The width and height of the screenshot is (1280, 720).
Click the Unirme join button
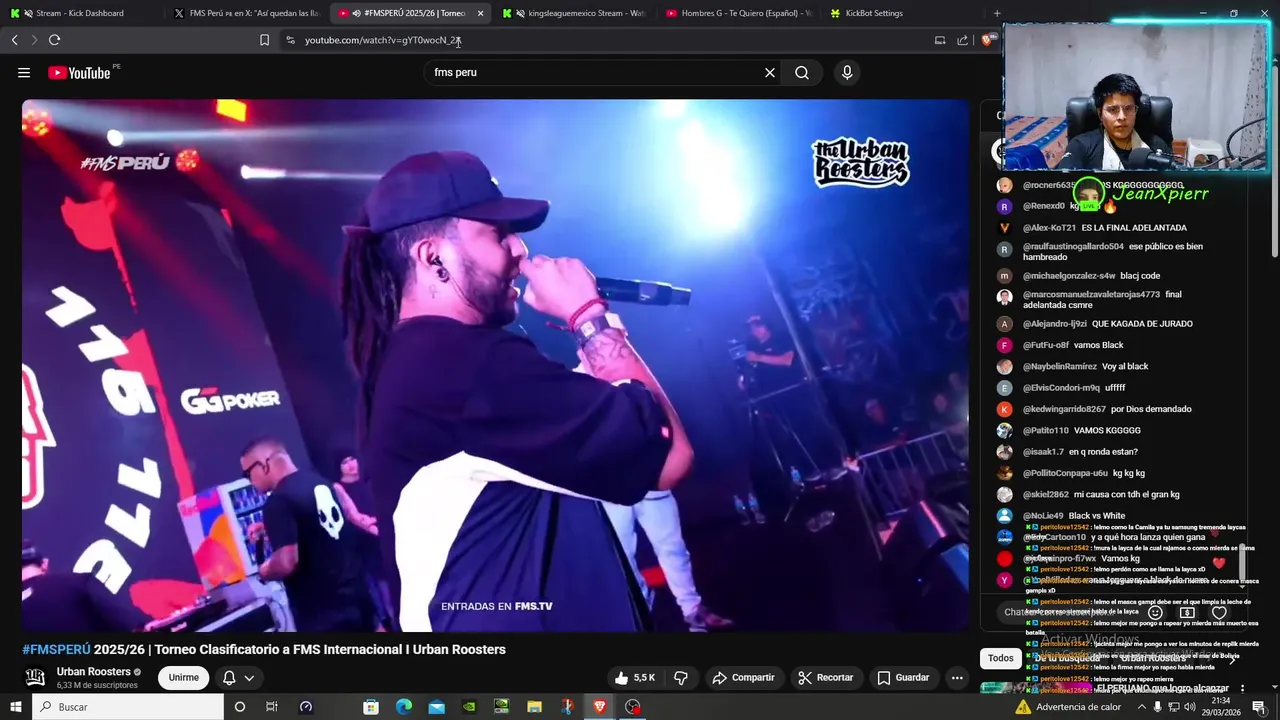183,677
